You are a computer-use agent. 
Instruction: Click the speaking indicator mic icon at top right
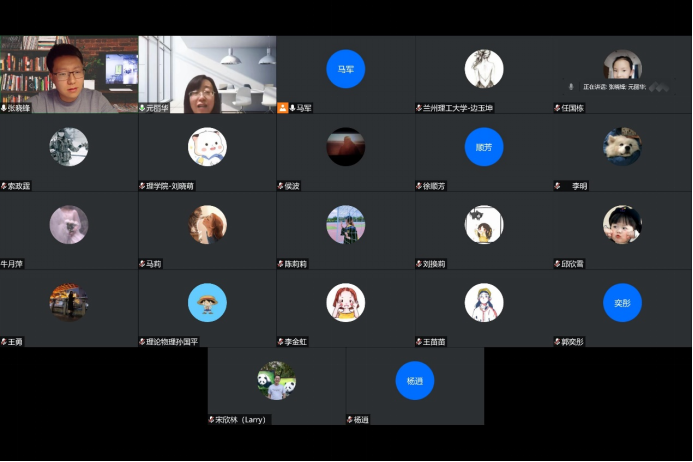571,87
